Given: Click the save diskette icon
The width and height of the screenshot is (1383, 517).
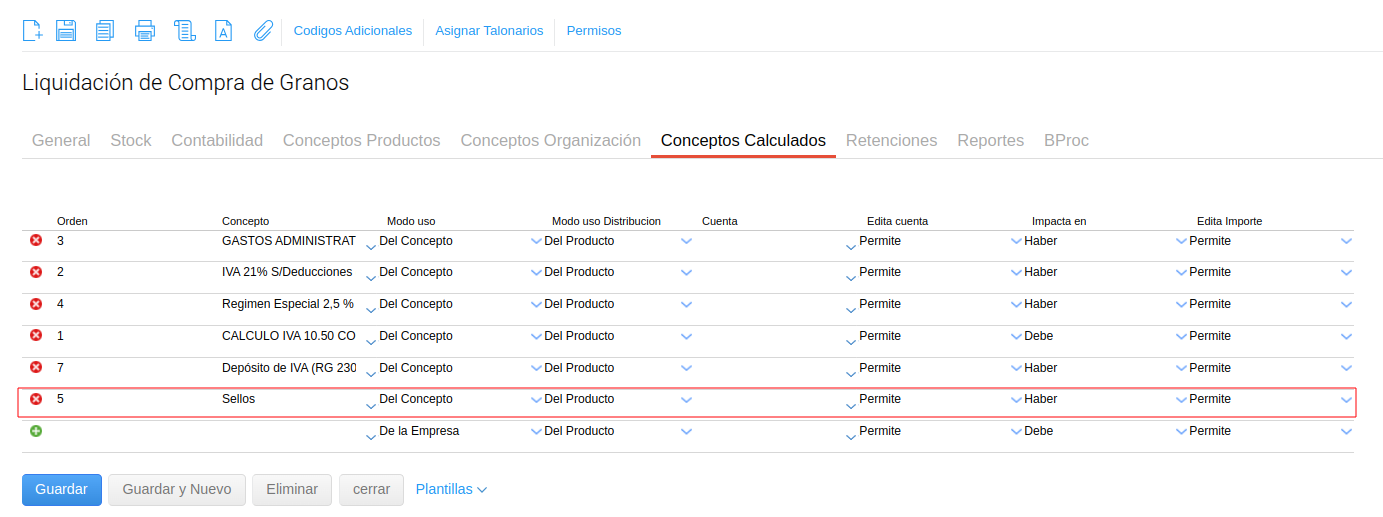Looking at the screenshot, I should (x=66, y=31).
